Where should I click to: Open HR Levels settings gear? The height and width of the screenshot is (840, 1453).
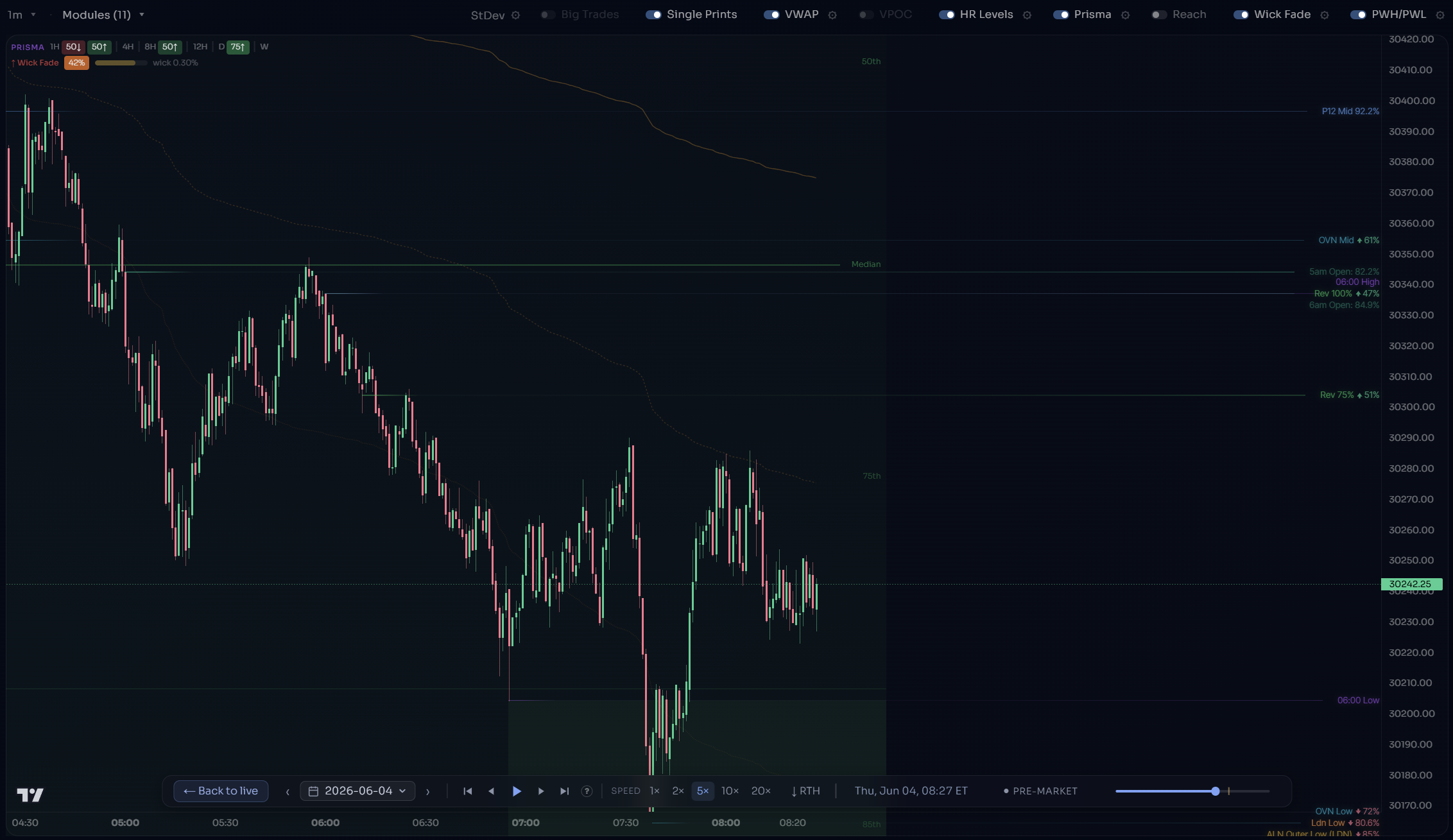pyautogui.click(x=1027, y=15)
